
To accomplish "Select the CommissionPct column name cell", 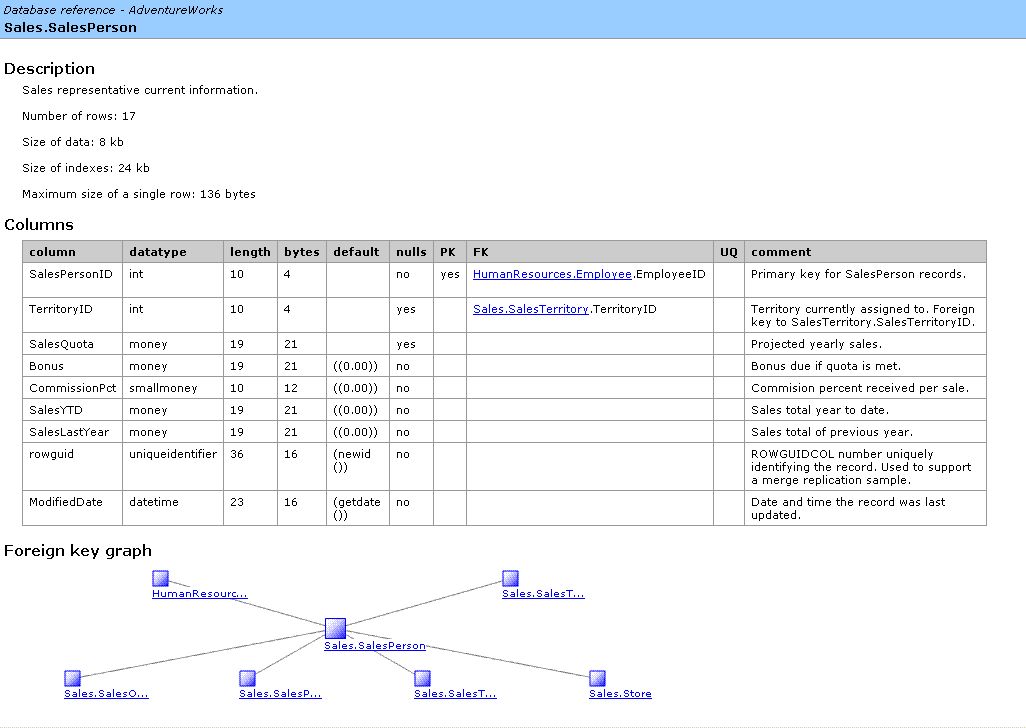I will (x=72, y=388).
